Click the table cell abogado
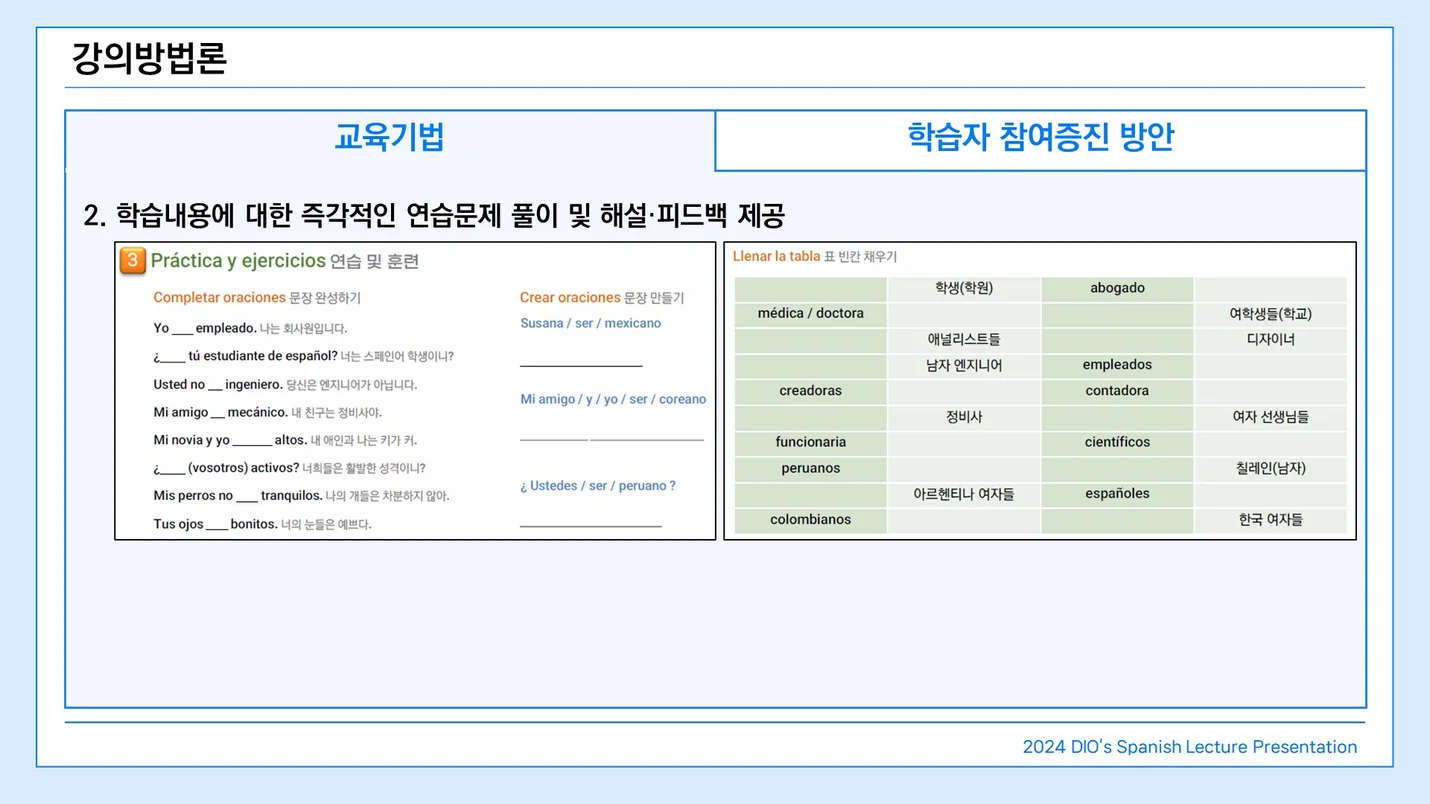1430x804 pixels. [1117, 288]
